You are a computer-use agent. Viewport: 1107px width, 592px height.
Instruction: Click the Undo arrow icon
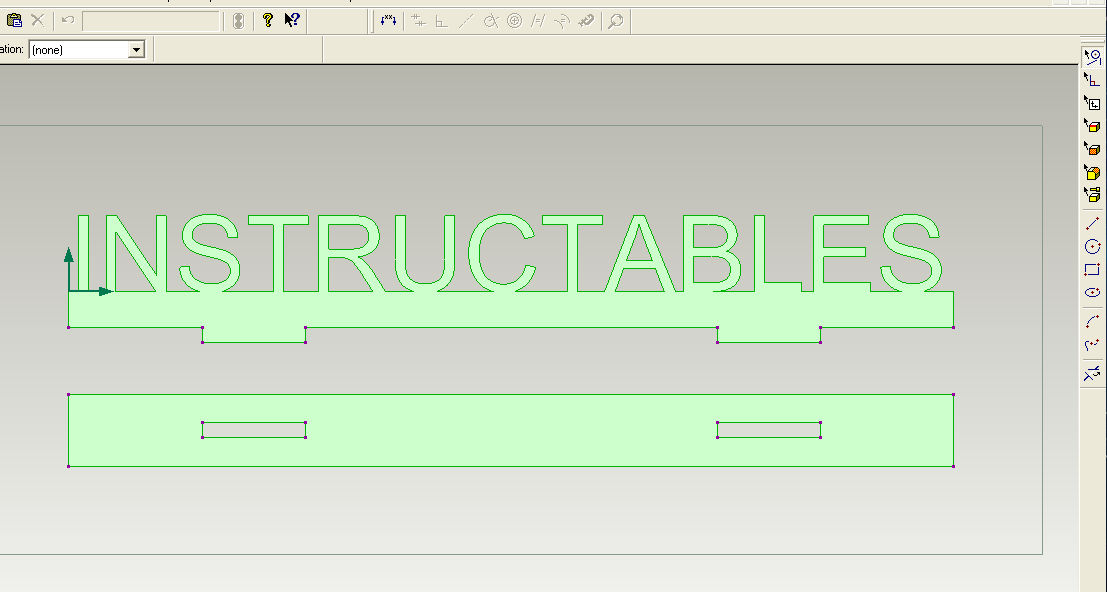click(x=68, y=20)
